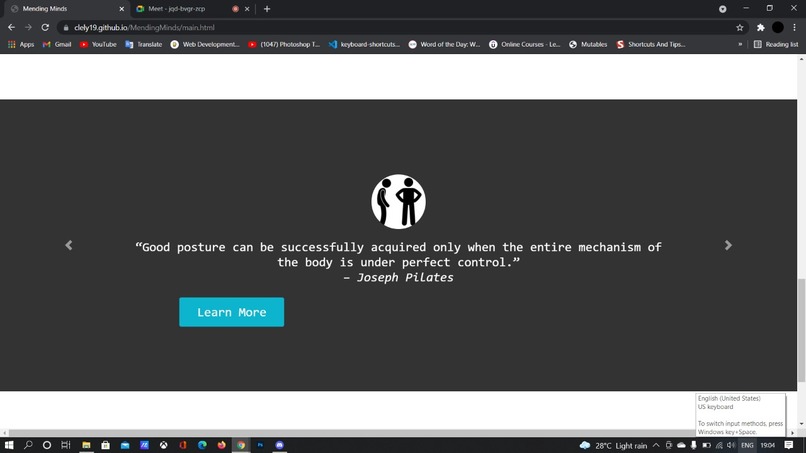Image resolution: width=806 pixels, height=453 pixels.
Task: Go back to the previous page
Action: coord(11,27)
